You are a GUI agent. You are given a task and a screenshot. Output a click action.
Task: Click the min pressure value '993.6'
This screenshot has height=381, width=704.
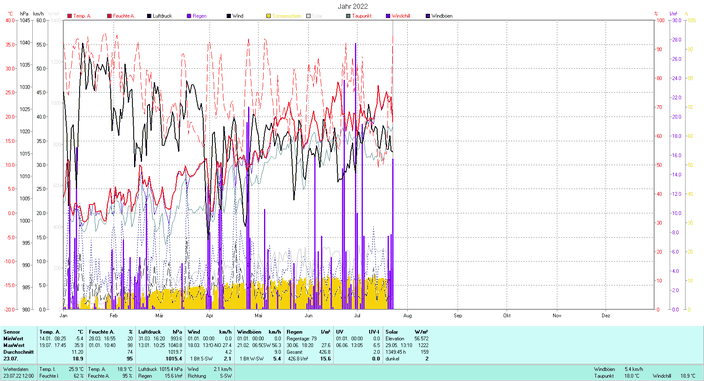tap(176, 339)
